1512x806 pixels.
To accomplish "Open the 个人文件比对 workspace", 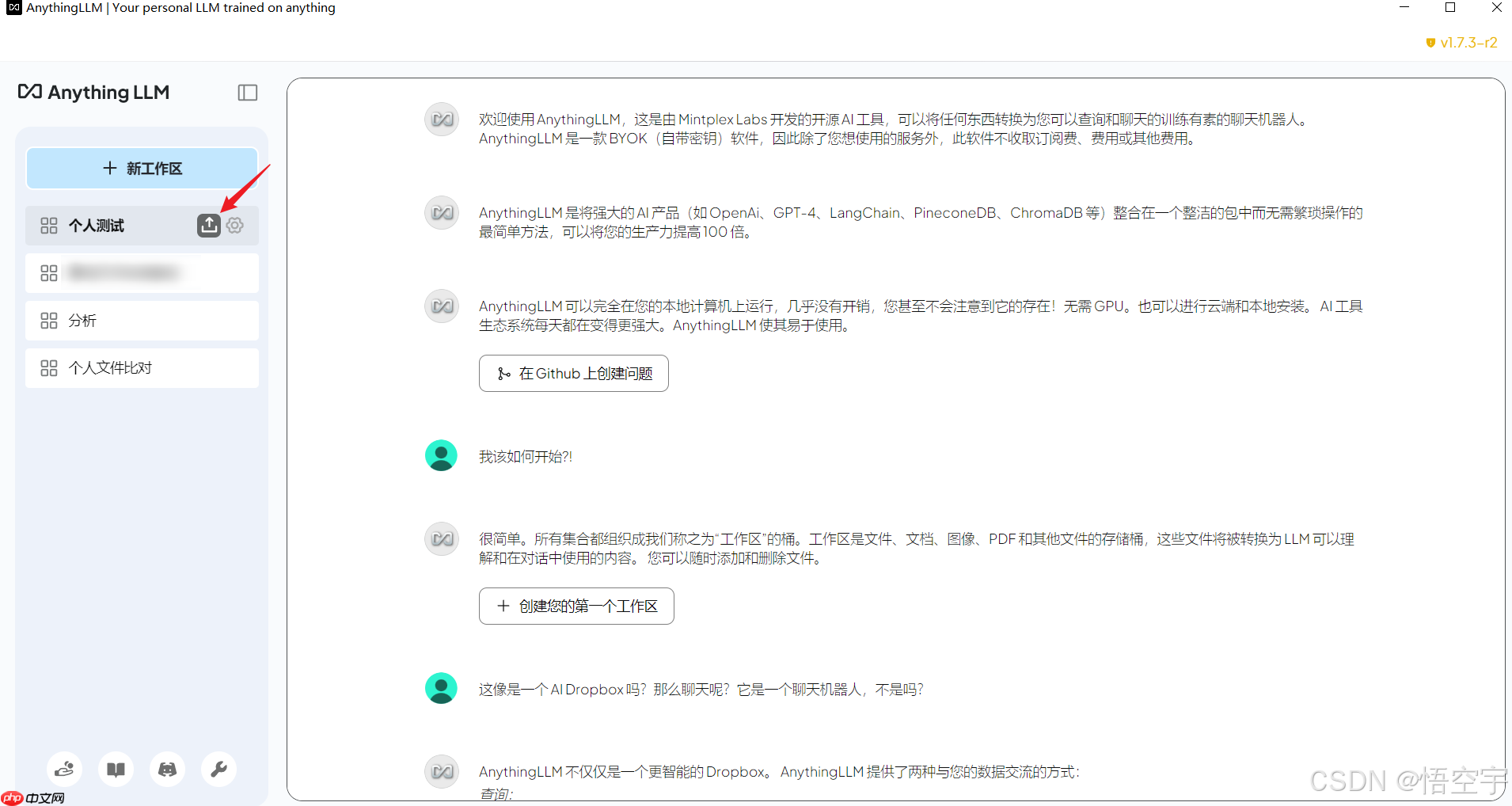I will click(142, 368).
